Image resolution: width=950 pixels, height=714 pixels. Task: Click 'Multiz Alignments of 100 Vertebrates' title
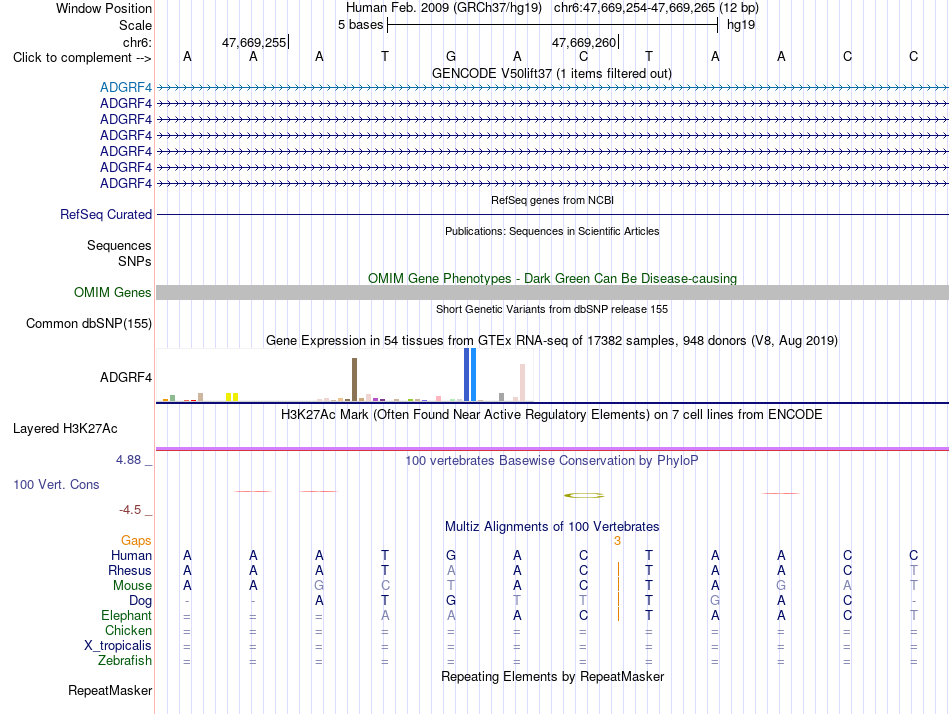(552, 526)
